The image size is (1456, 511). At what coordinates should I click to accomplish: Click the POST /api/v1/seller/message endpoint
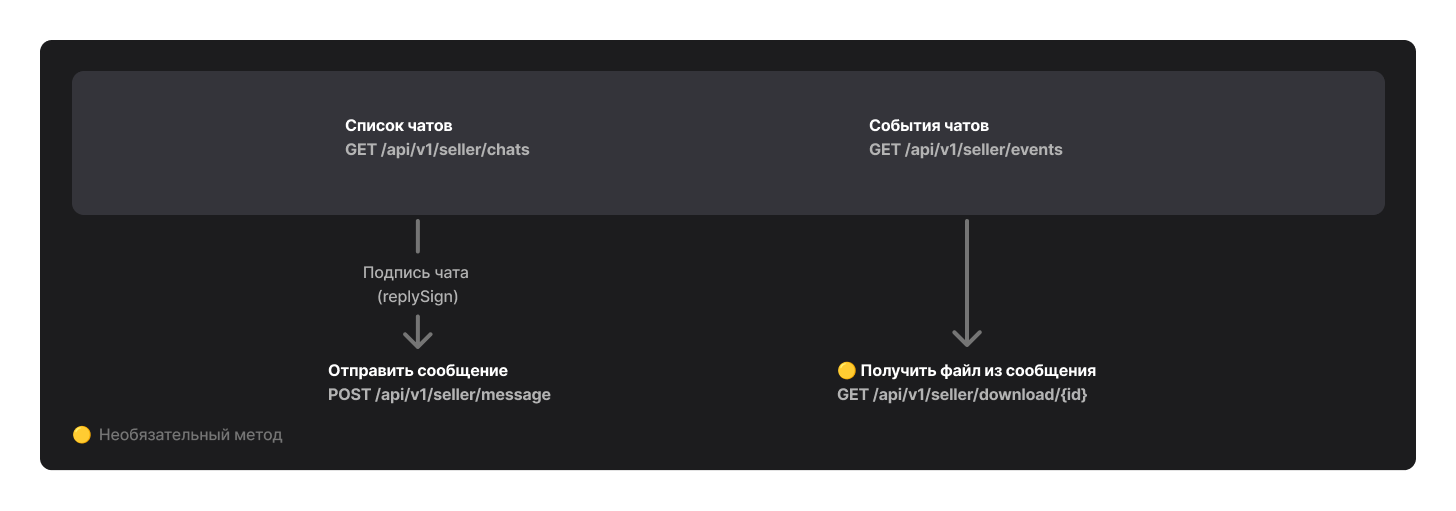[x=439, y=395]
